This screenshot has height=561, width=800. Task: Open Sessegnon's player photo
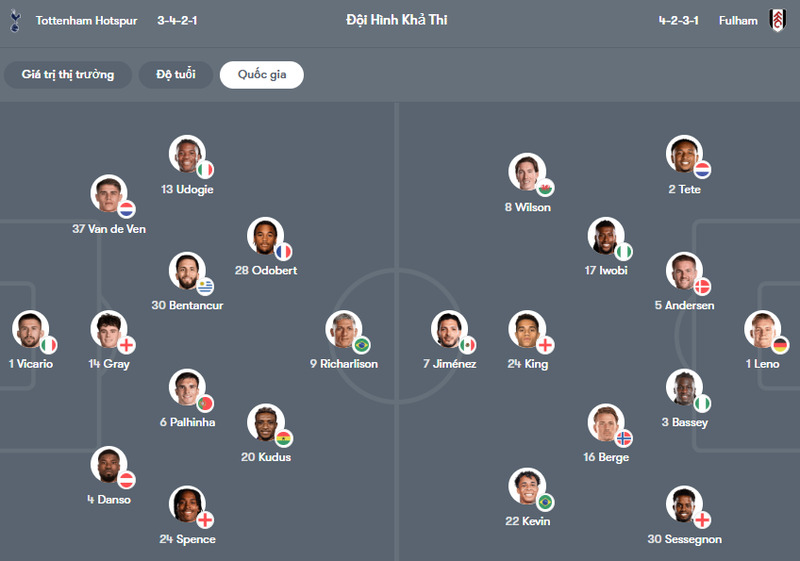tap(684, 505)
